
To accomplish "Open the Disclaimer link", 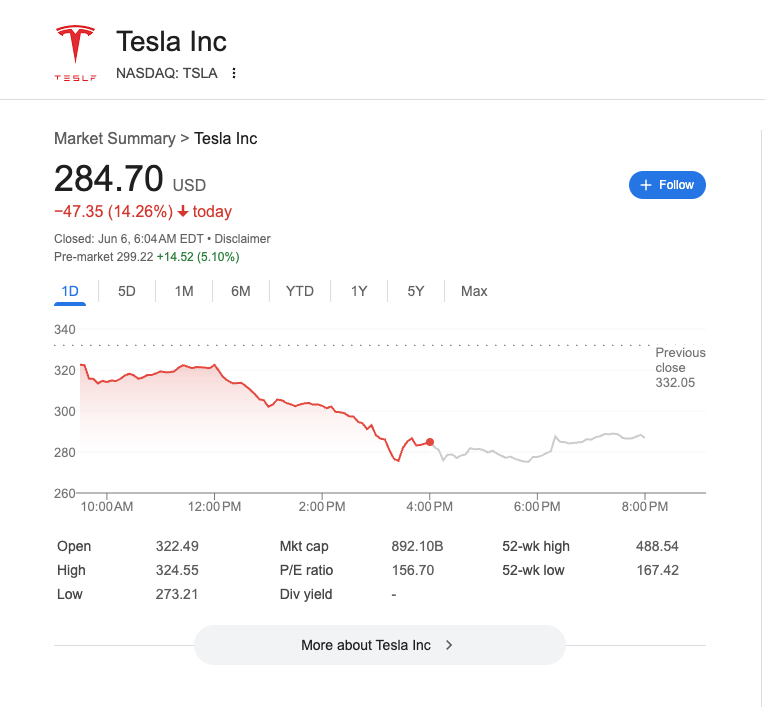I will [x=243, y=239].
